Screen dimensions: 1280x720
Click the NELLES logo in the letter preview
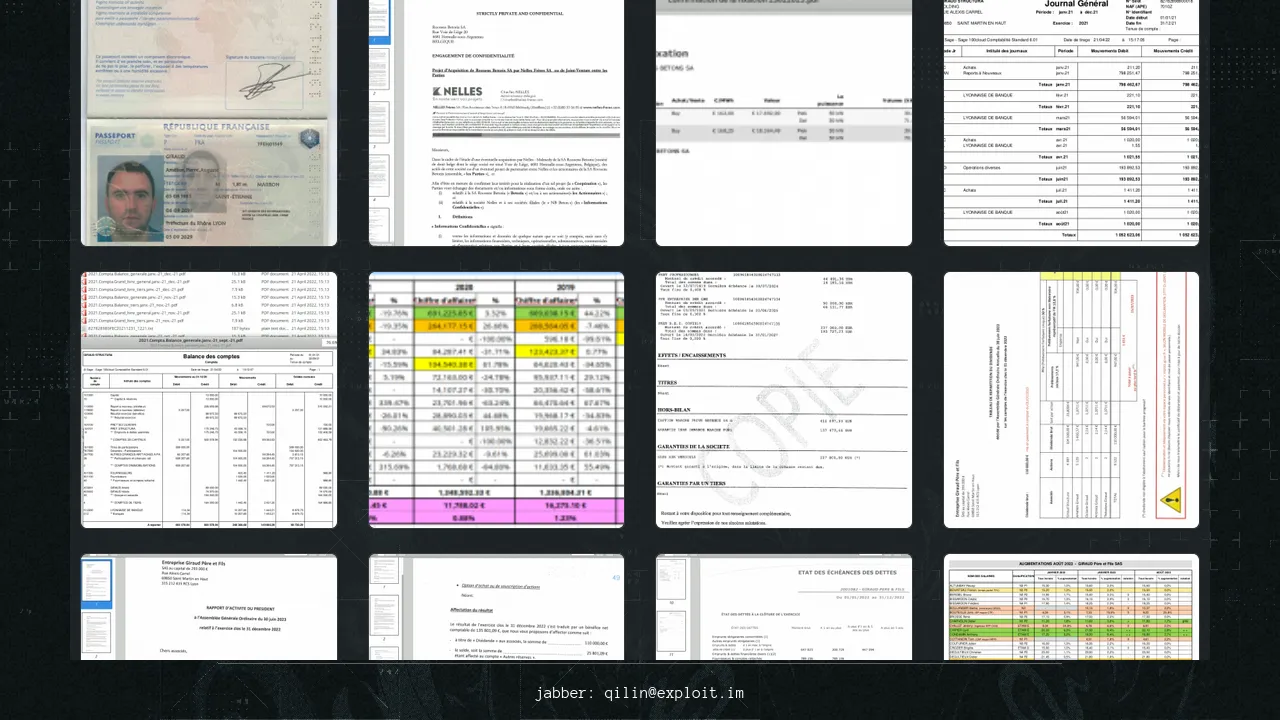[x=457, y=92]
